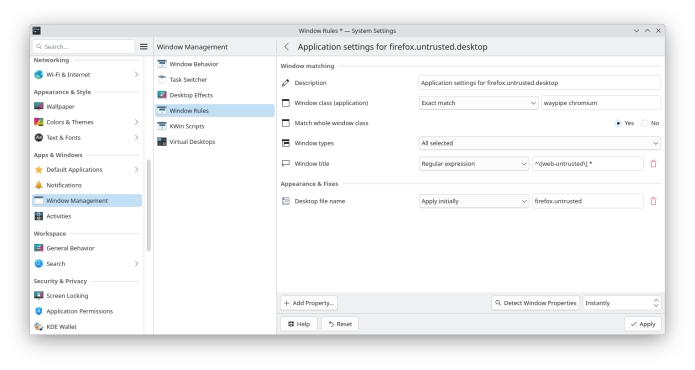Click the KWin Scripts icon
The width and height of the screenshot is (695, 370).
coord(162,126)
